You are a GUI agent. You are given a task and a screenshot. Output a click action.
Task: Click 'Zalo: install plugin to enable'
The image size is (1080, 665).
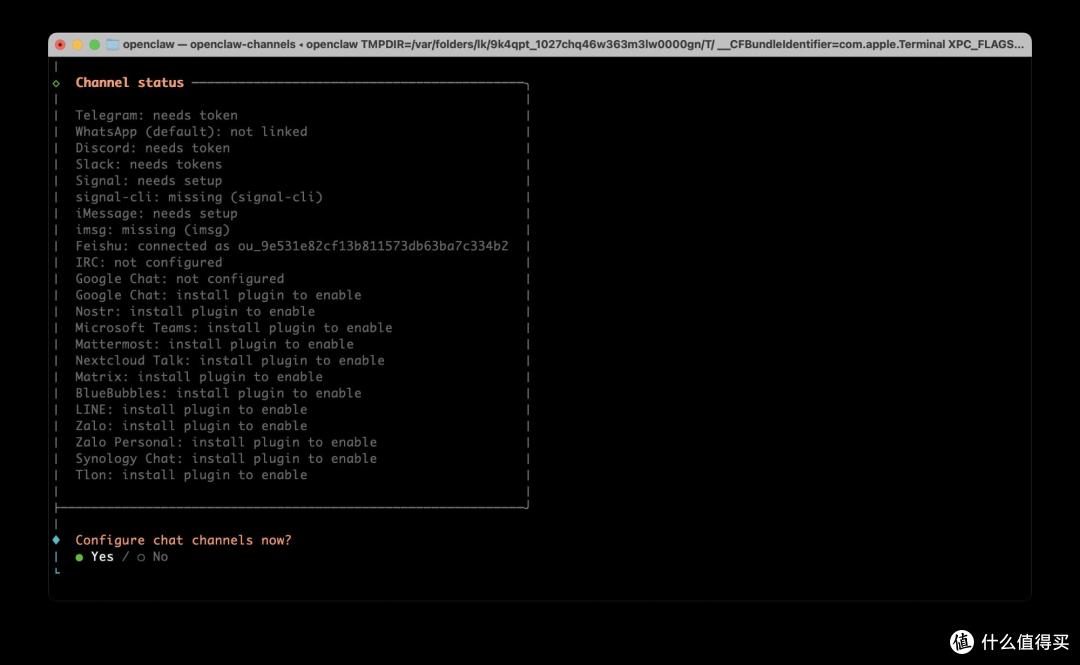(x=191, y=426)
